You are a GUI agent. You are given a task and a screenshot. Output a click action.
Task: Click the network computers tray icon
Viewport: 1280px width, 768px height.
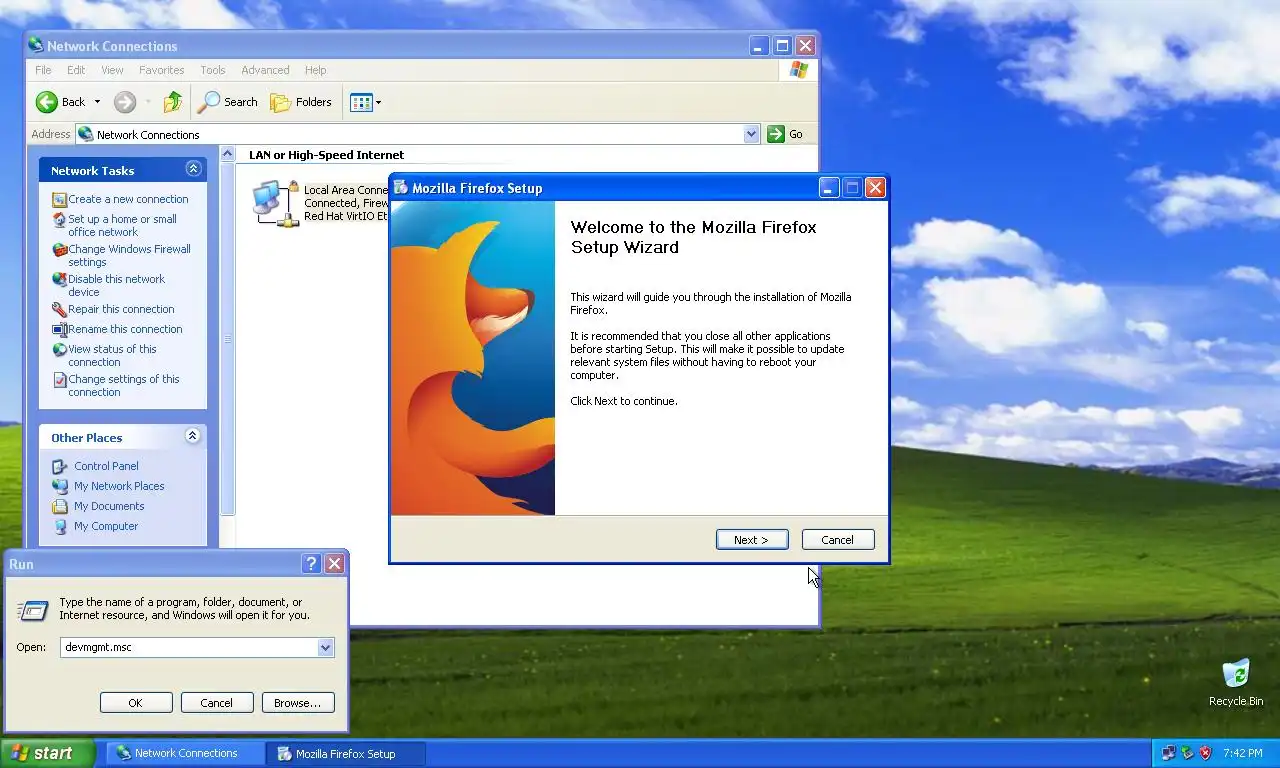tap(1168, 753)
